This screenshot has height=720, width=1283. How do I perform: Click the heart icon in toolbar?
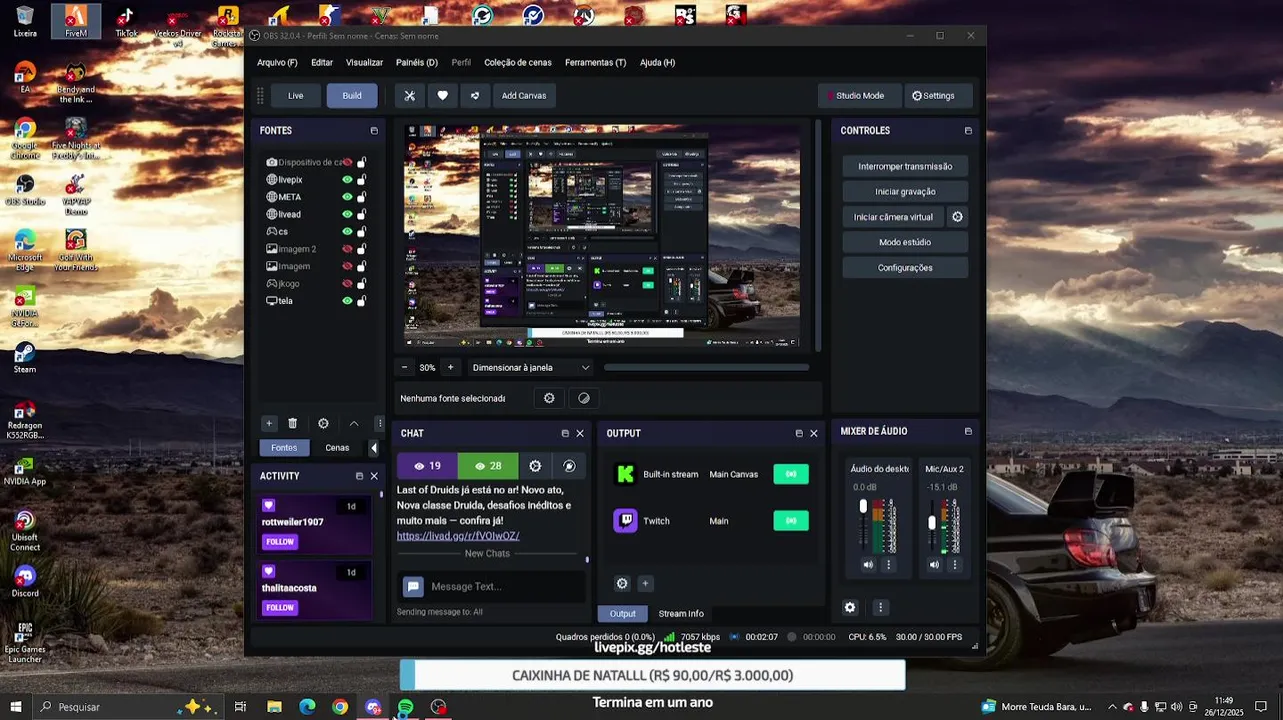click(x=442, y=96)
